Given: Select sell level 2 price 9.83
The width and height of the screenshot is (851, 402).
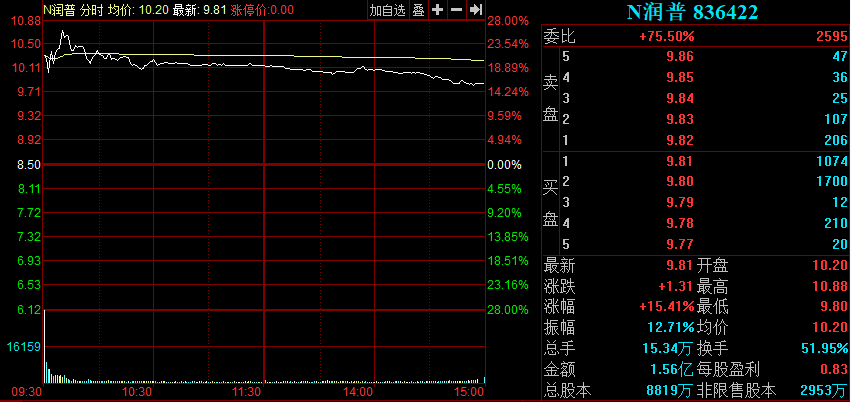Looking at the screenshot, I should click(x=682, y=119).
